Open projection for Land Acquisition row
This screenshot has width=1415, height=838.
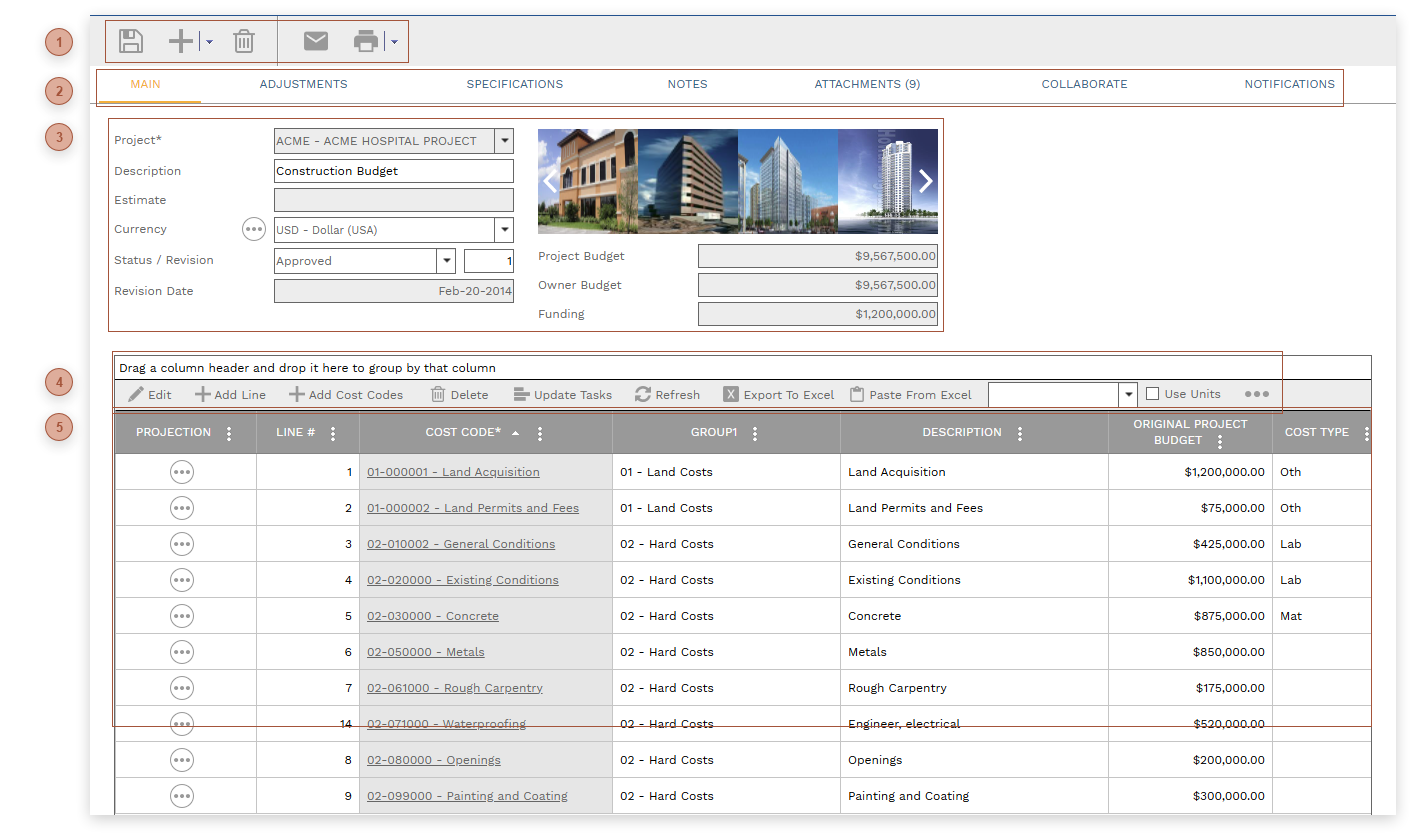click(x=182, y=472)
